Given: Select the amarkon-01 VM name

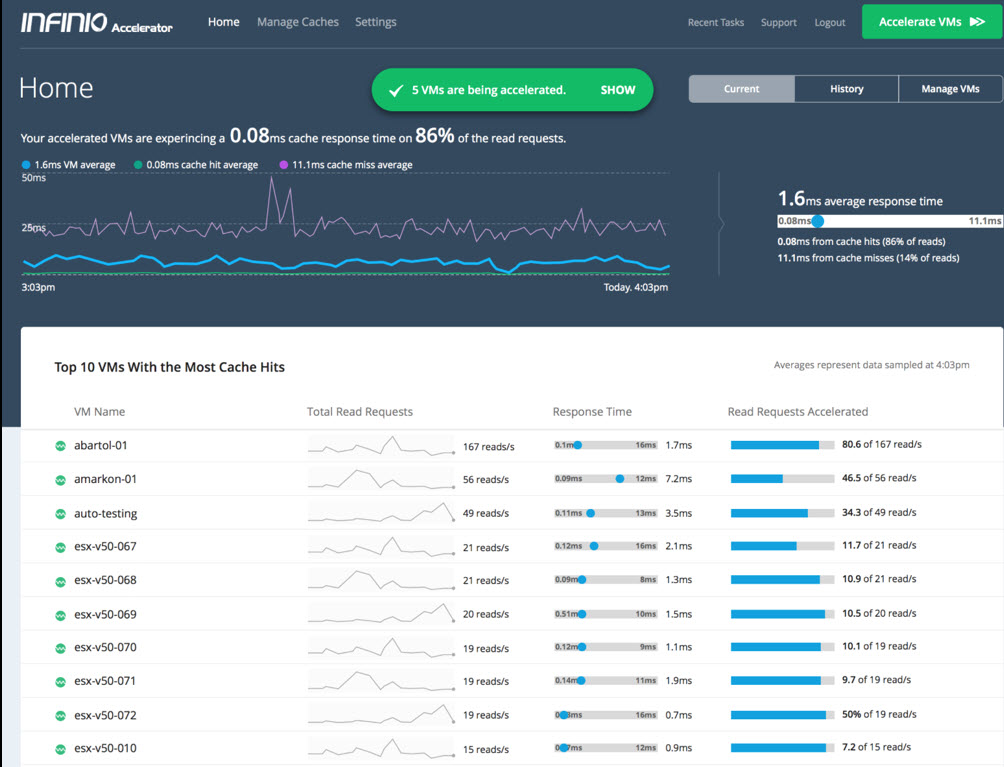Looking at the screenshot, I should (105, 479).
